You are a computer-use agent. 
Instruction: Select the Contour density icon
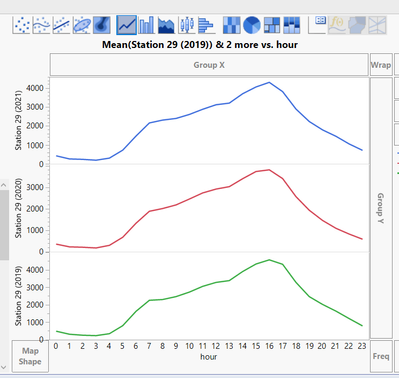(x=102, y=25)
